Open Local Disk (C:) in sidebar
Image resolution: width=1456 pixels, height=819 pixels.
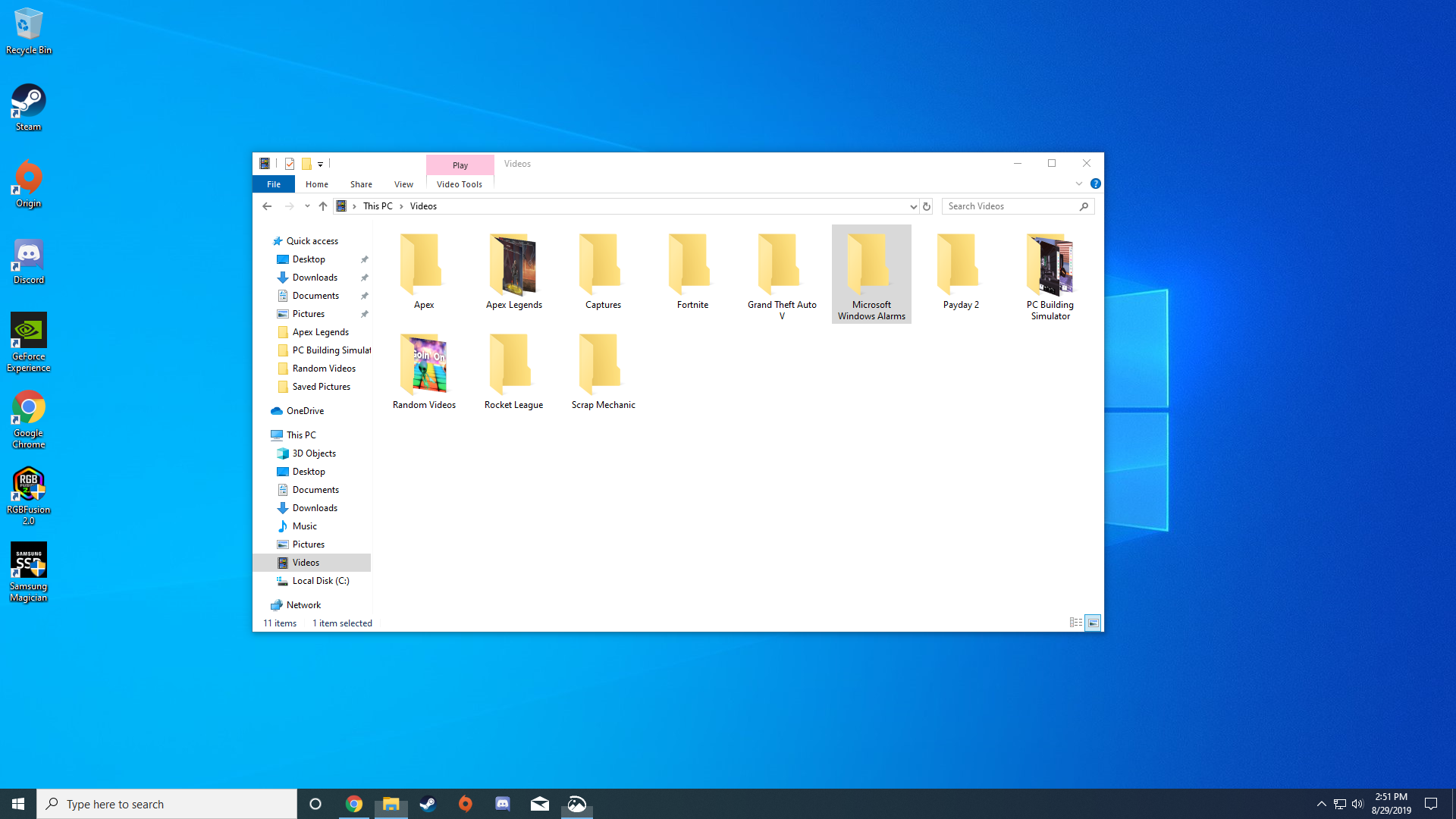(321, 581)
